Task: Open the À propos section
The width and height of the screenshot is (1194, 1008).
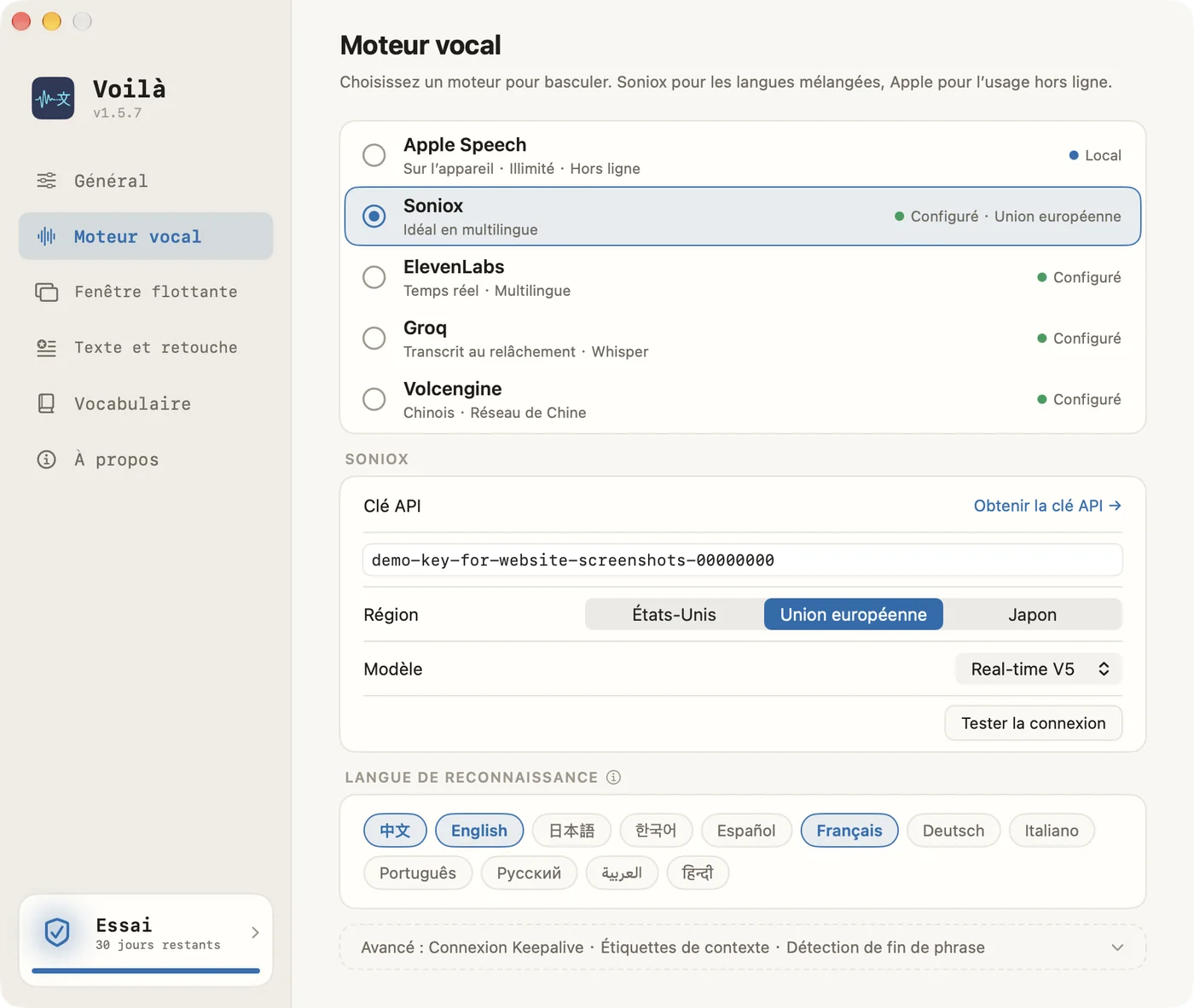Action: pyautogui.click(x=146, y=460)
